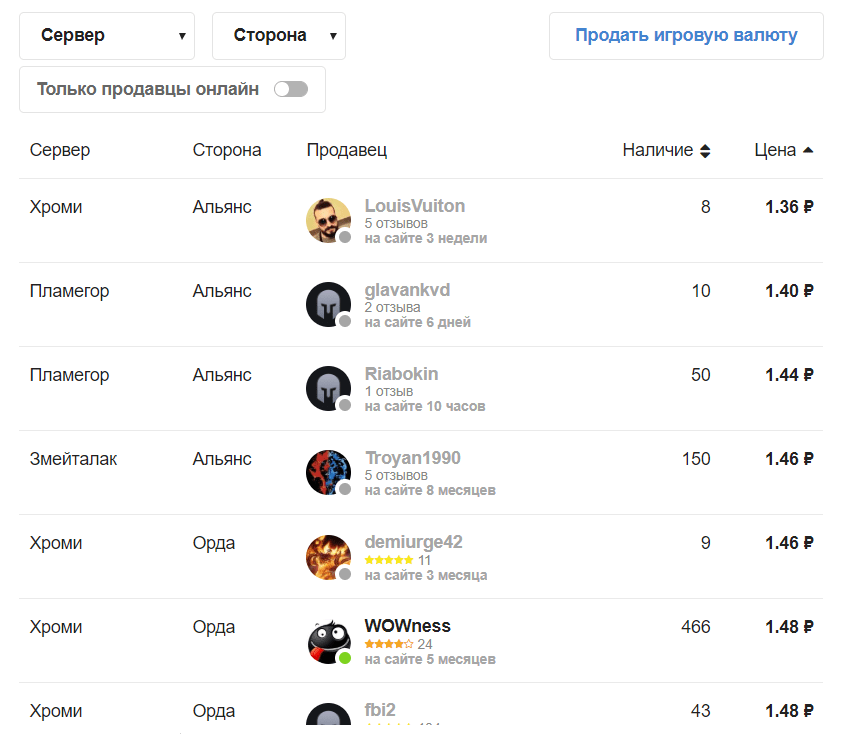Click Продать игровую валюту button

pos(686,36)
